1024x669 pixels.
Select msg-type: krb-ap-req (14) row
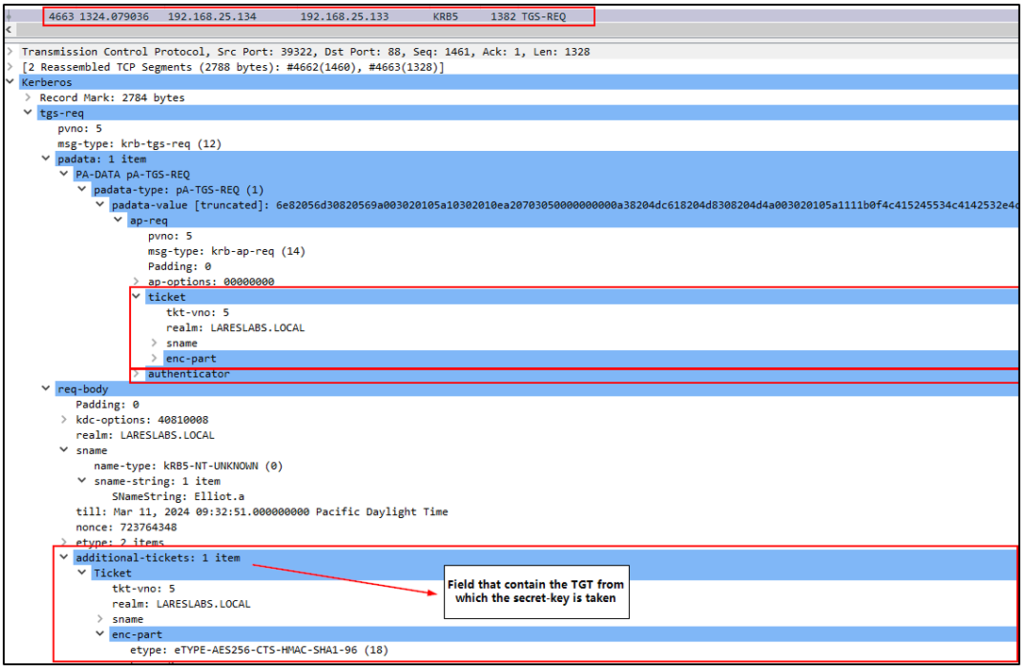tap(226, 251)
